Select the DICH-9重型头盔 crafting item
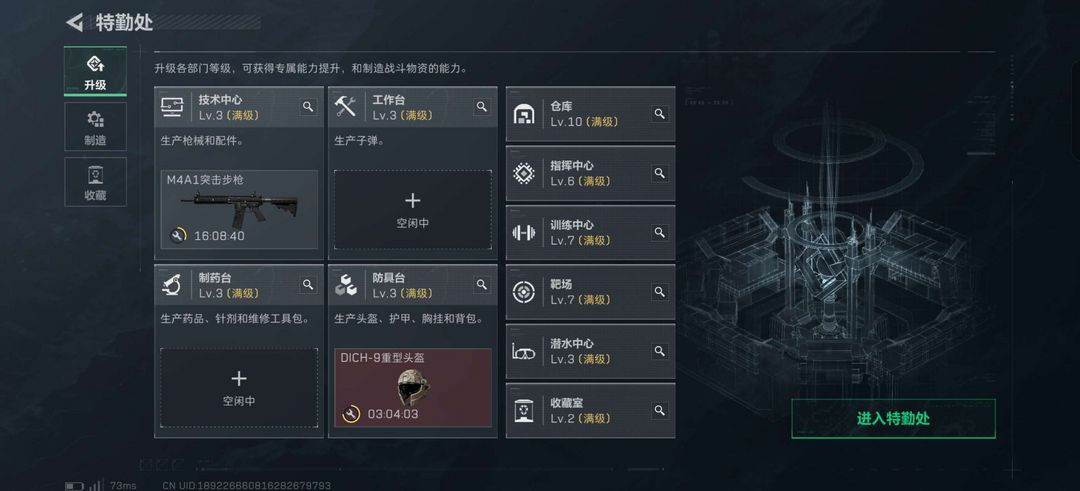The height and width of the screenshot is (491, 1080). (x=413, y=388)
